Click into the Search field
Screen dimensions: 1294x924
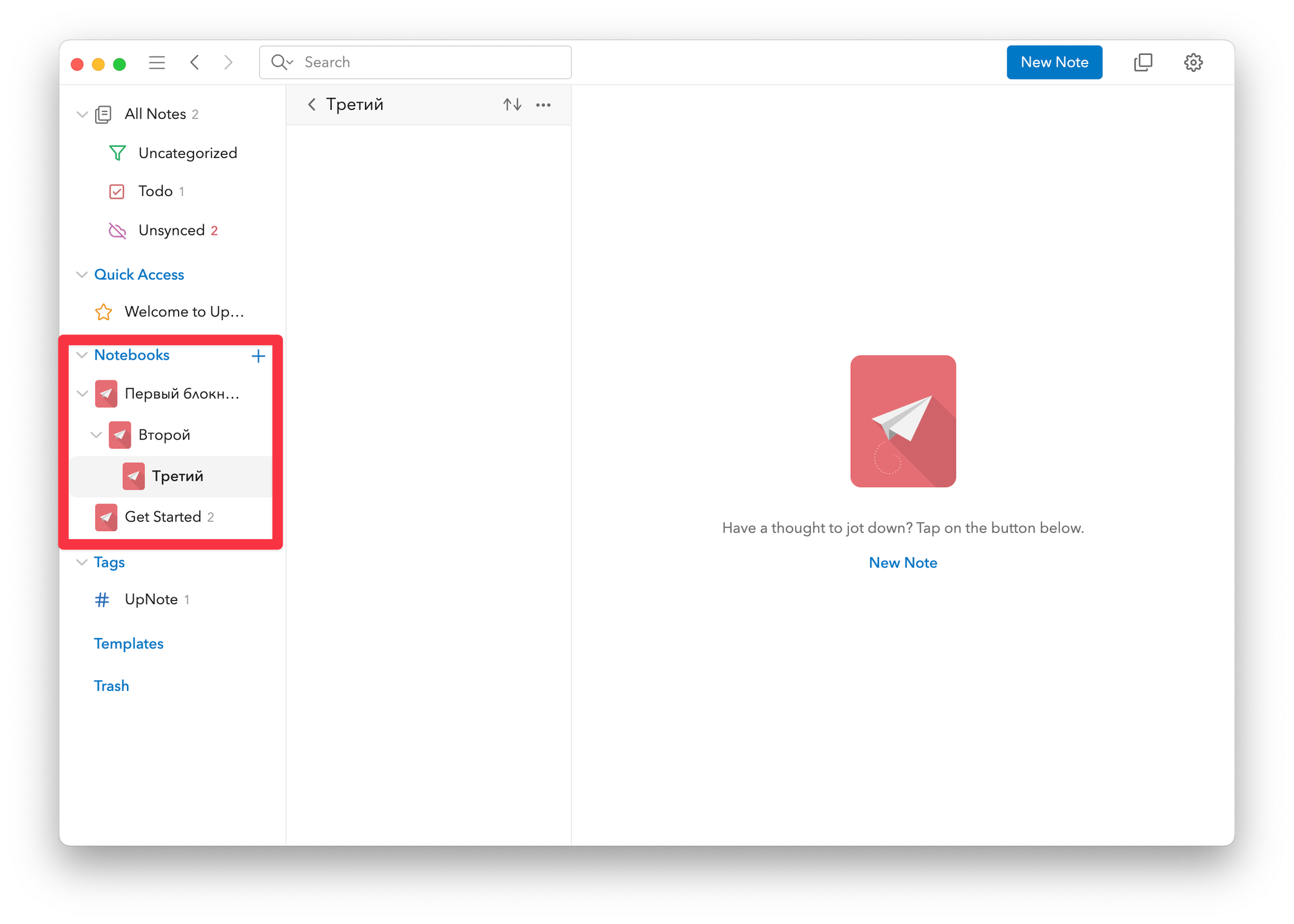427,62
